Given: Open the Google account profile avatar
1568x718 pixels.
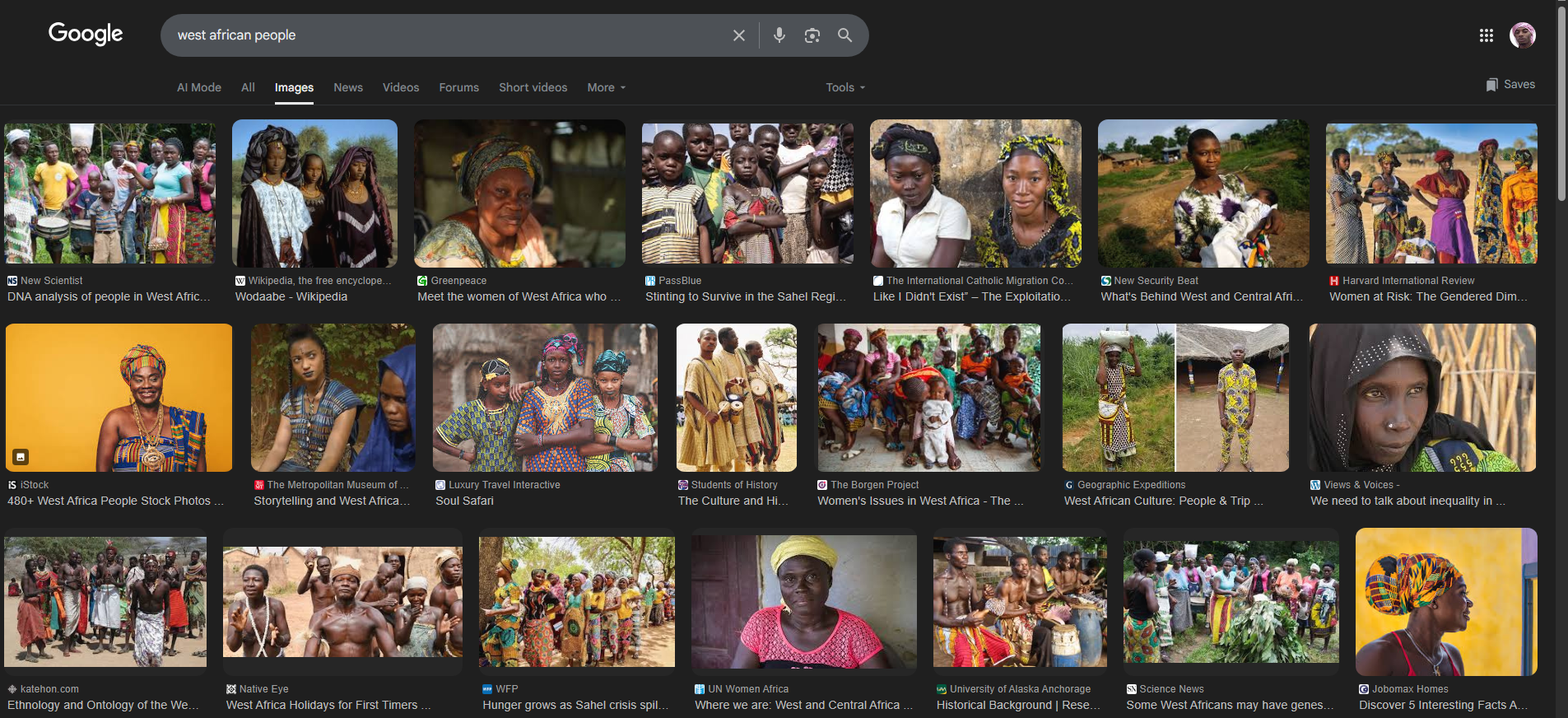Looking at the screenshot, I should 1522,35.
